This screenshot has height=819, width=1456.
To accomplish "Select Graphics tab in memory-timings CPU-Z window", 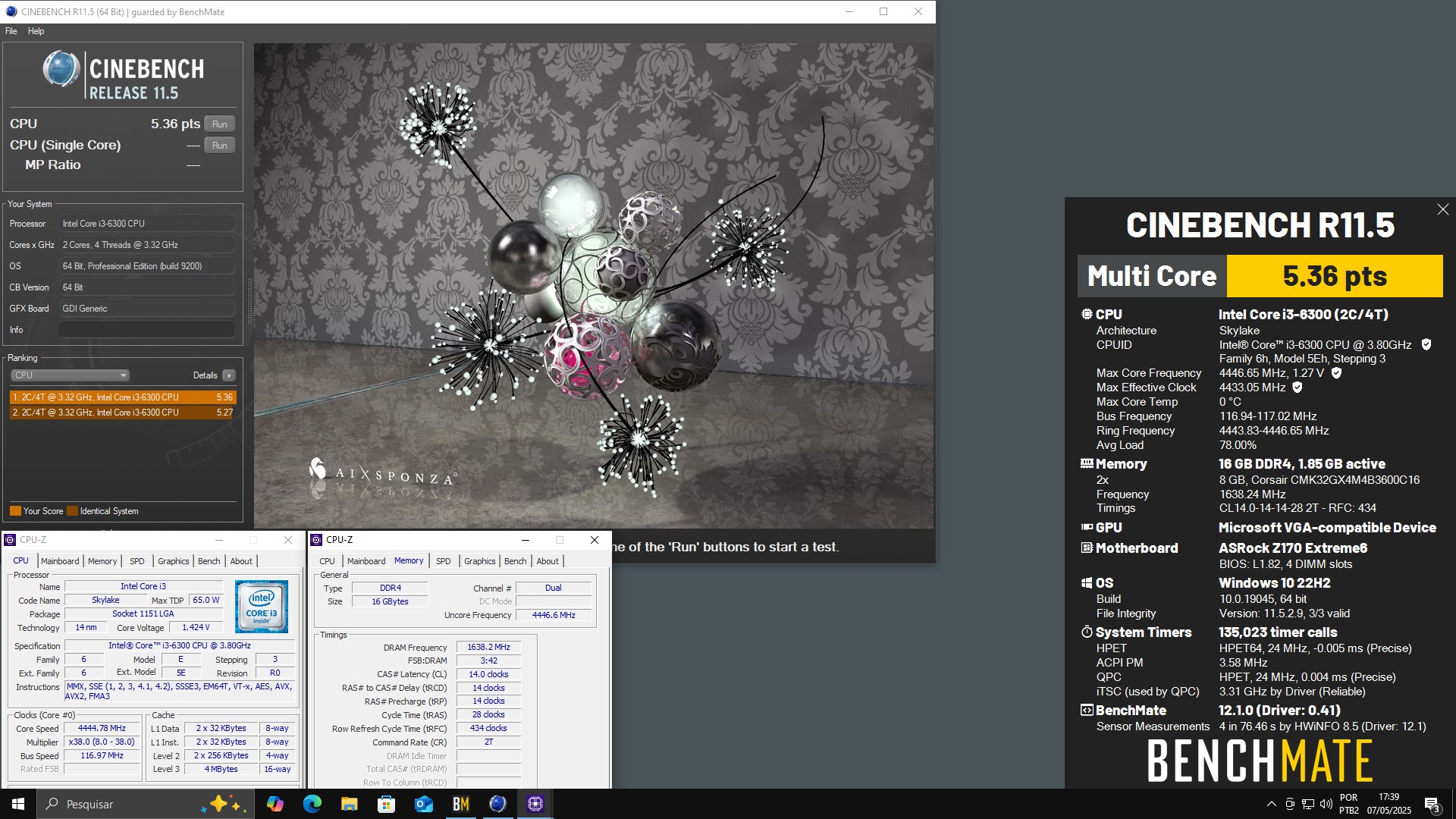I will pos(479,561).
